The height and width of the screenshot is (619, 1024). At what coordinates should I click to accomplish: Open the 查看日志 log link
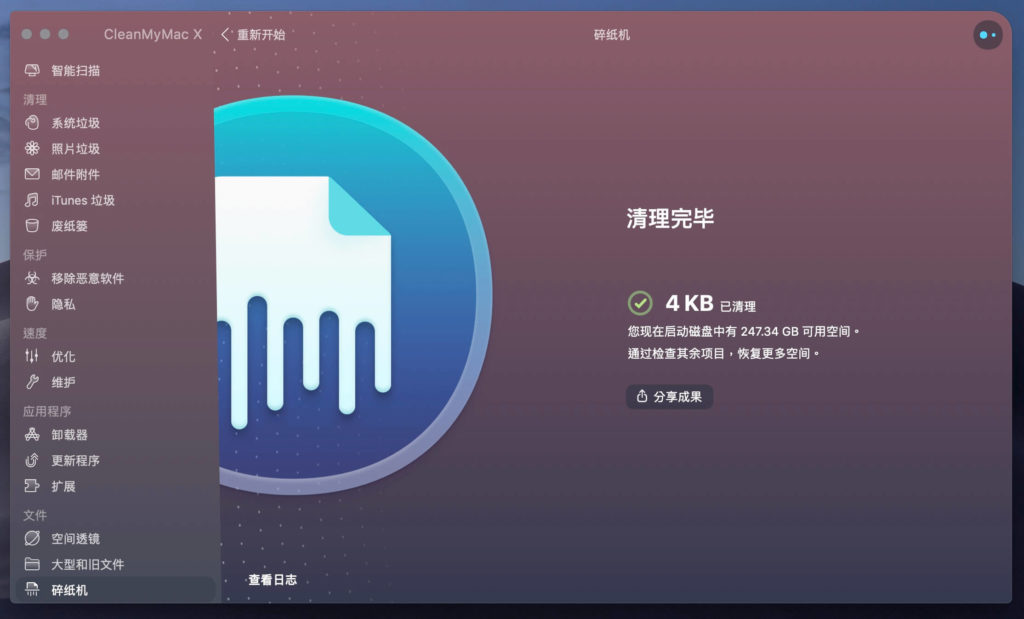[x=272, y=580]
